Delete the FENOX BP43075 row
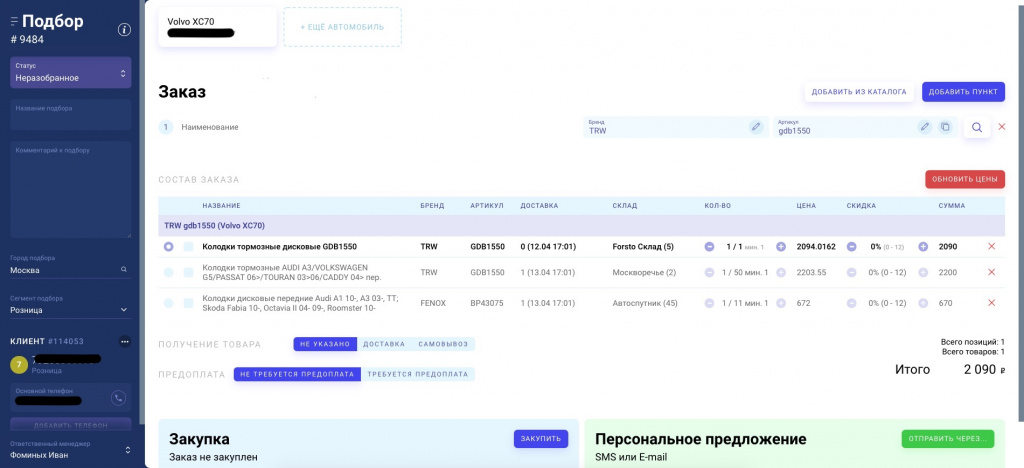Screen dimensions: 1024x468 (991, 303)
